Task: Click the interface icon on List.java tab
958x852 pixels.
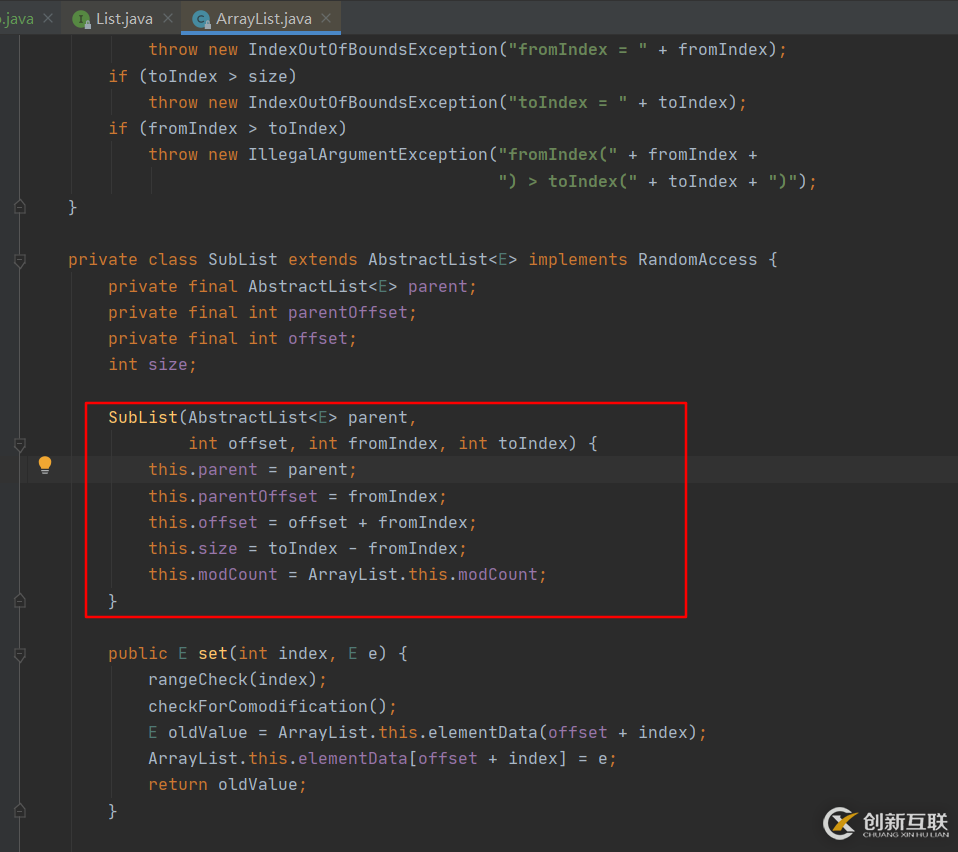Action: [81, 20]
